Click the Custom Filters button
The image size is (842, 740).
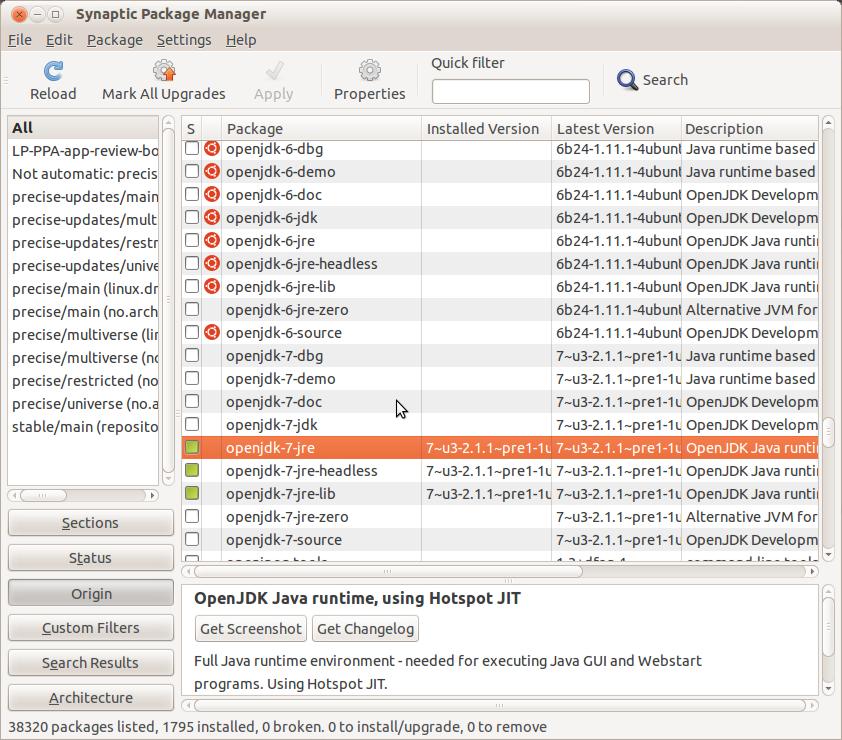[91, 628]
